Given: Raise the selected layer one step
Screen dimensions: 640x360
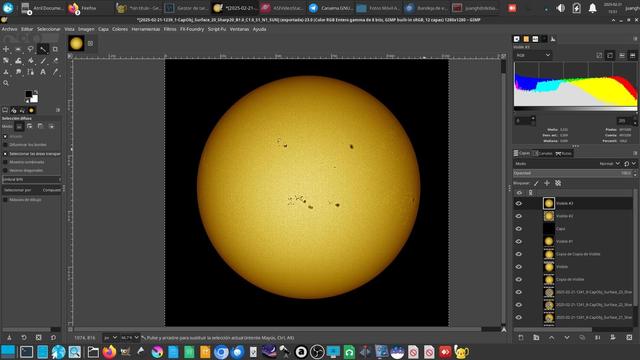Looking at the screenshot, I should click(x=551, y=338).
